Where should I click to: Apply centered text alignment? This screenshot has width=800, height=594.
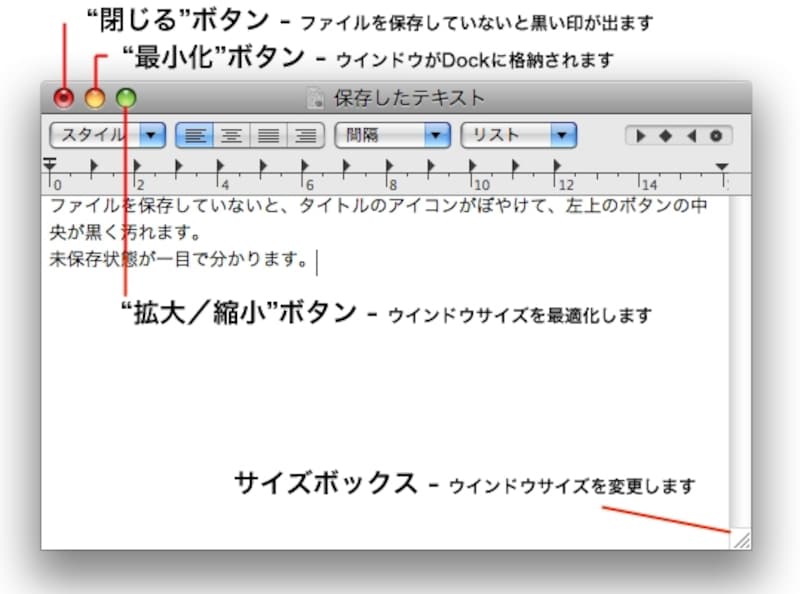232,136
